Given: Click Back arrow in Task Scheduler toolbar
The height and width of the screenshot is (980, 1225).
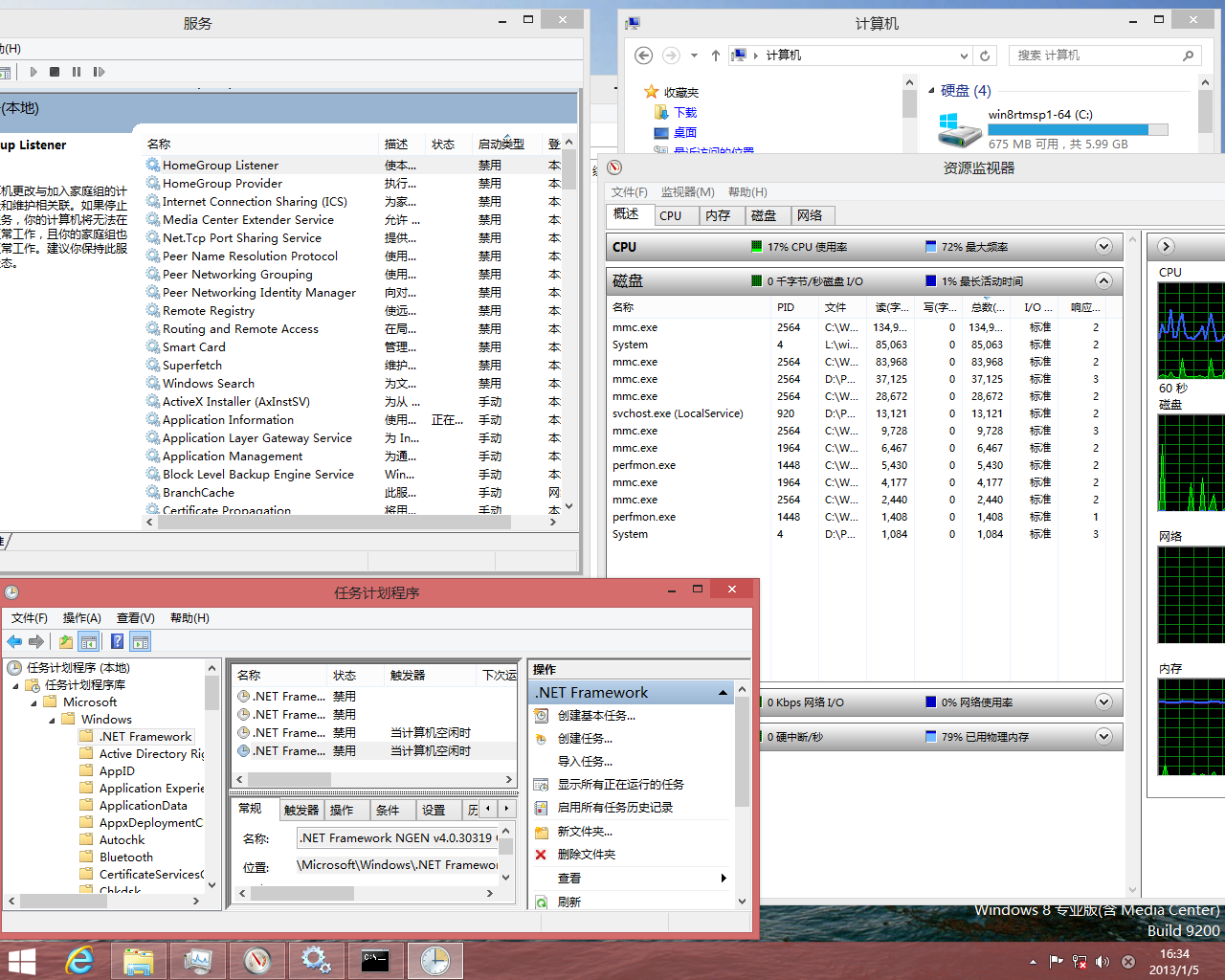Looking at the screenshot, I should click(x=14, y=641).
